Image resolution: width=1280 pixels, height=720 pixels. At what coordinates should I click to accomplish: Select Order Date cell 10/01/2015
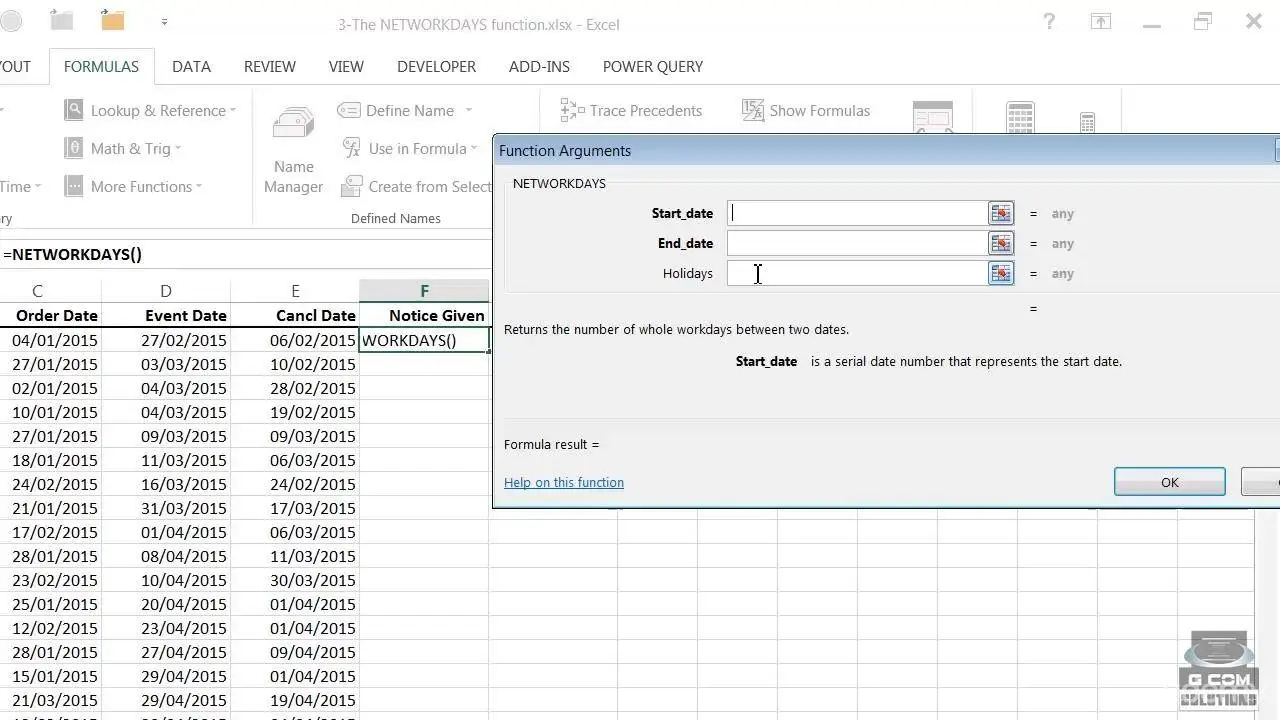[x=50, y=412]
